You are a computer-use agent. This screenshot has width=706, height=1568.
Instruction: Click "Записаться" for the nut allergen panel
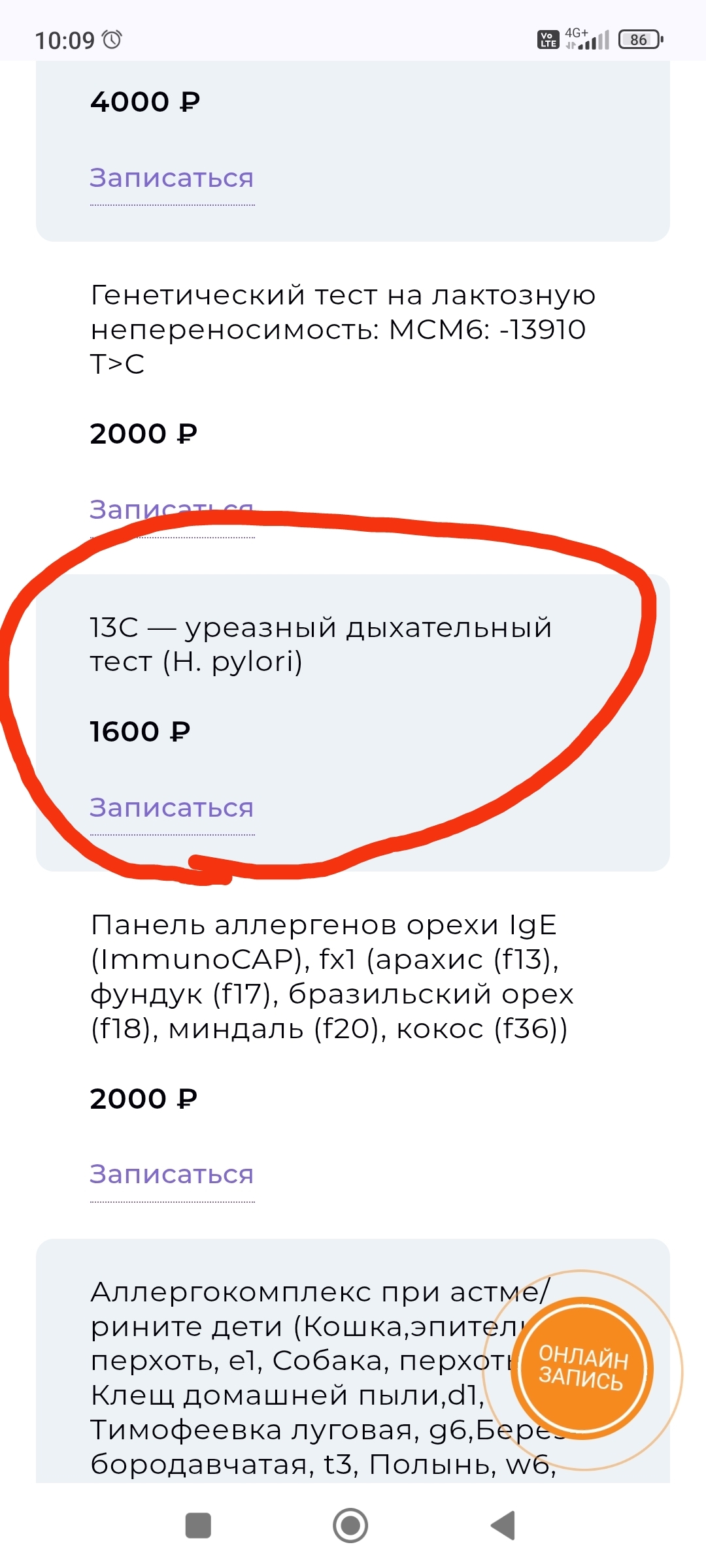point(171,1175)
